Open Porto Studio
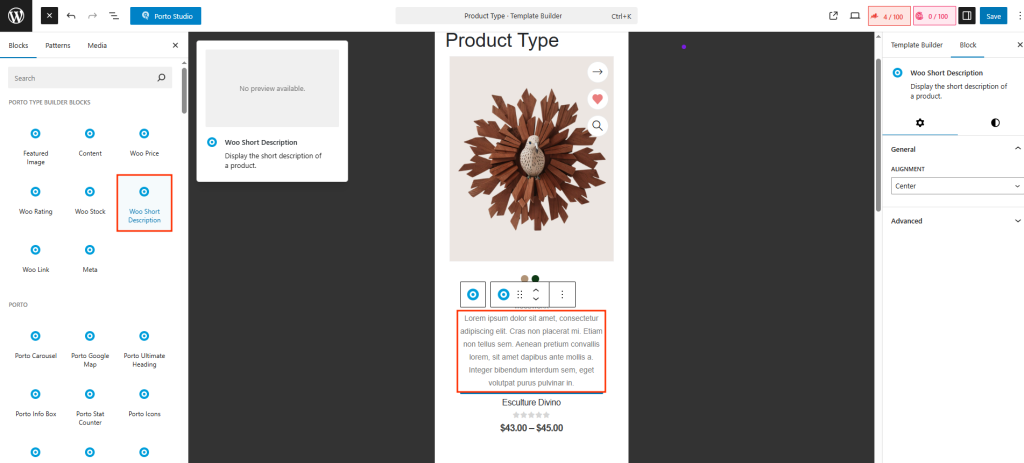1024x463 pixels. click(x=165, y=16)
